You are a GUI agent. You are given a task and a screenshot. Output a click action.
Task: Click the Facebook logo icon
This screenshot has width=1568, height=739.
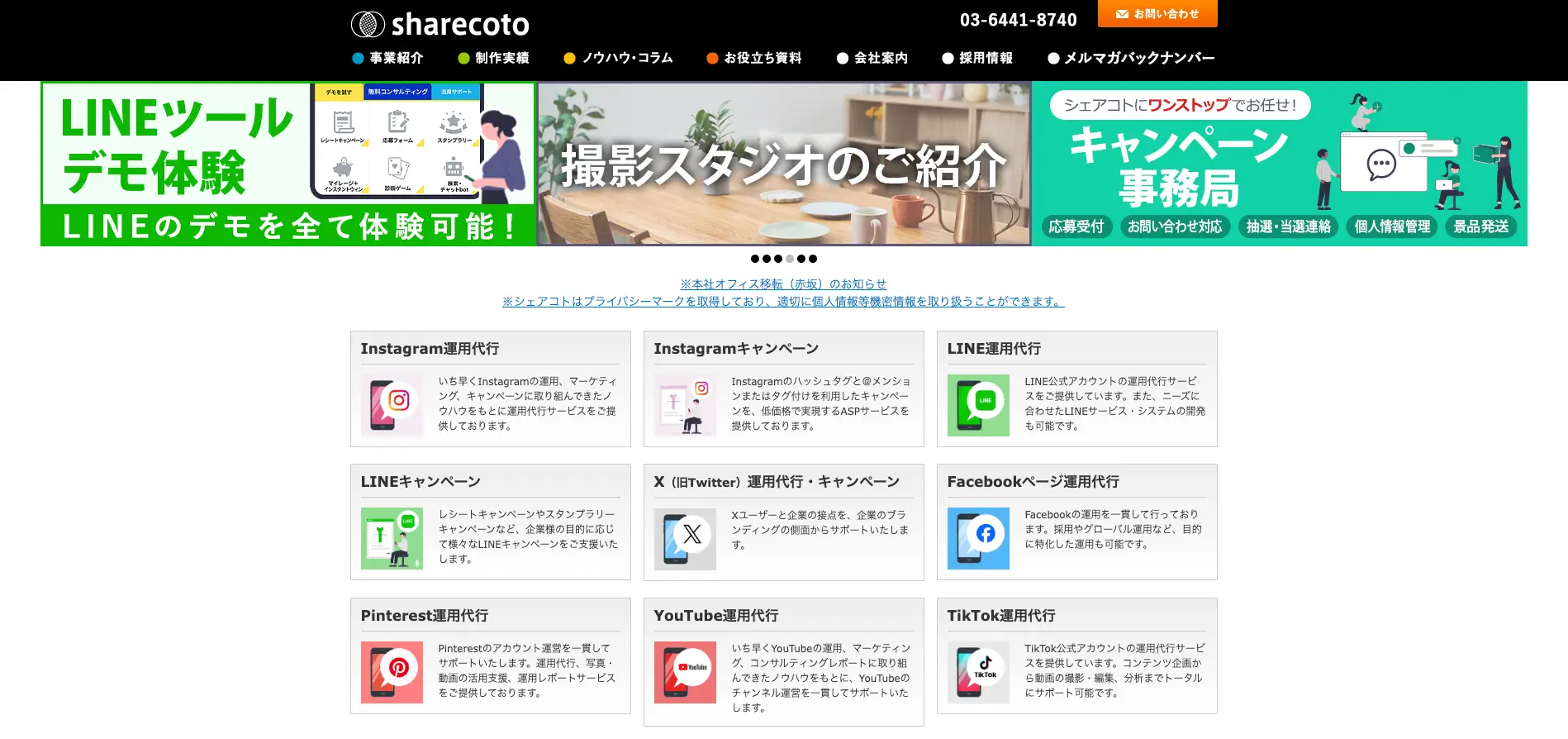coord(978,538)
